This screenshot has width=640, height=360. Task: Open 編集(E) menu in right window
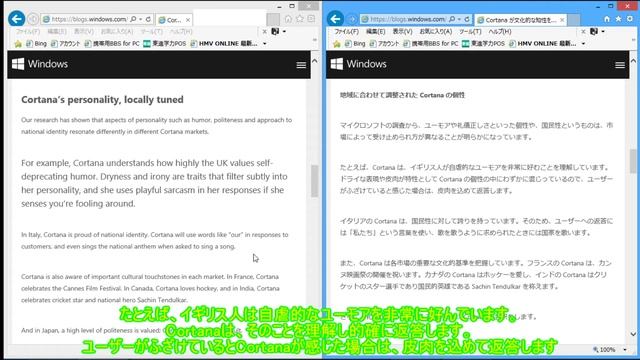click(x=376, y=31)
